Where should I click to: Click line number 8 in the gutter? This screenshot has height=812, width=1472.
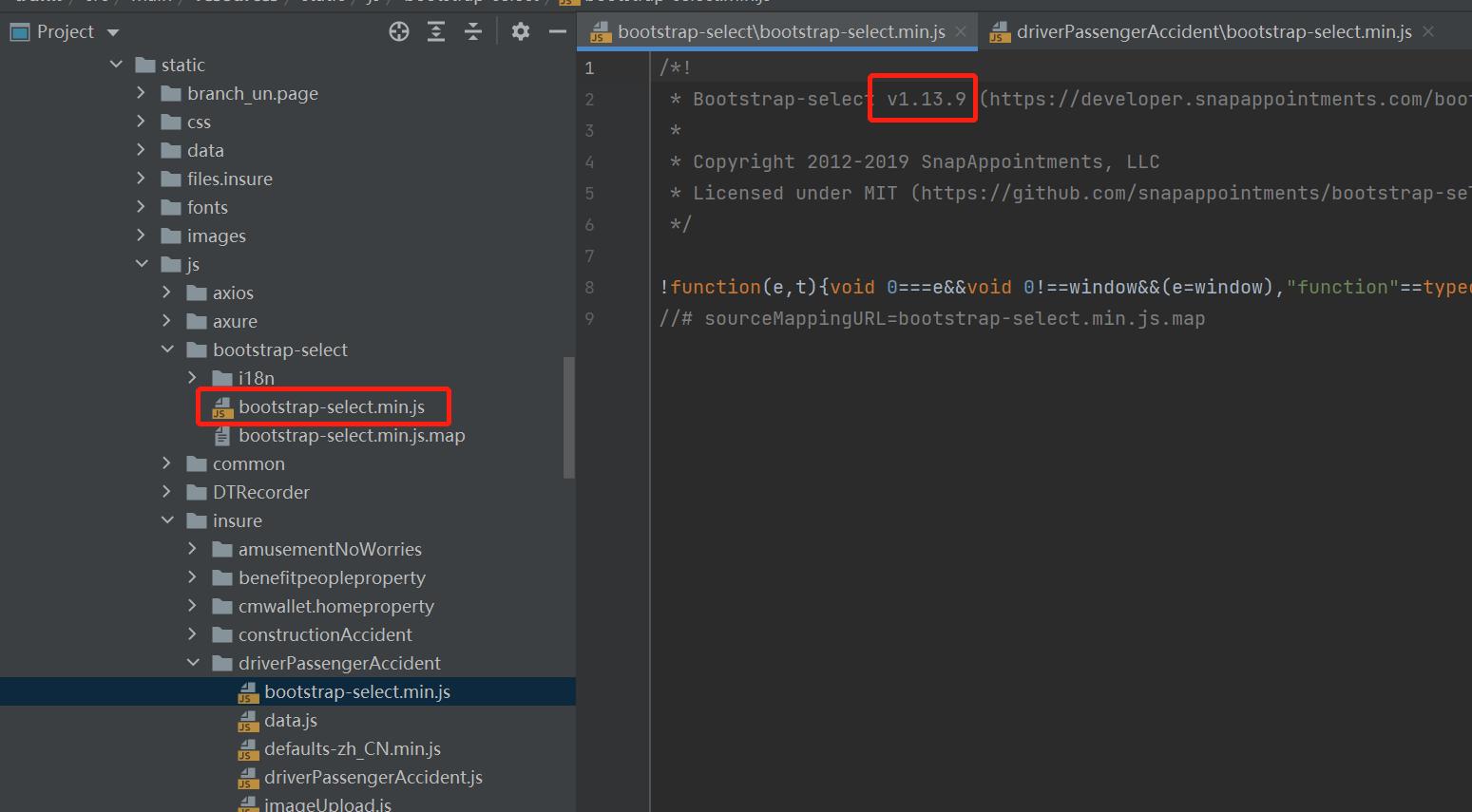(x=589, y=287)
